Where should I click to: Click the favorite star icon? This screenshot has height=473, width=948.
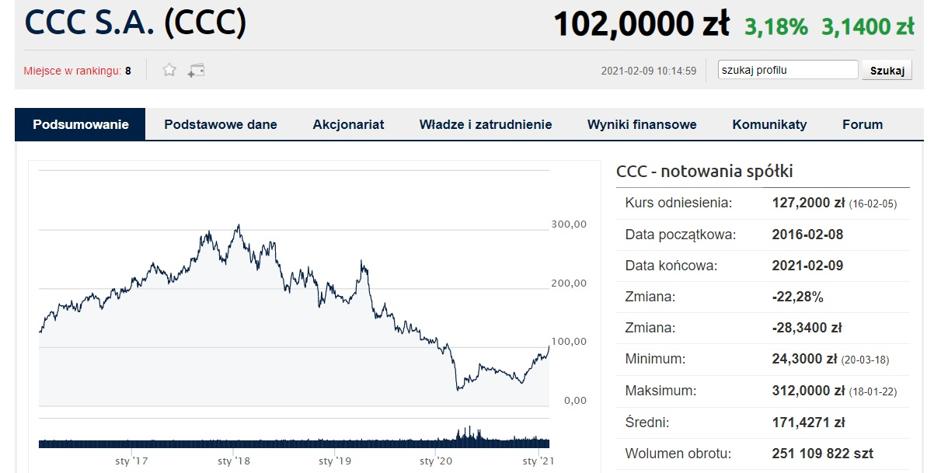[170, 70]
